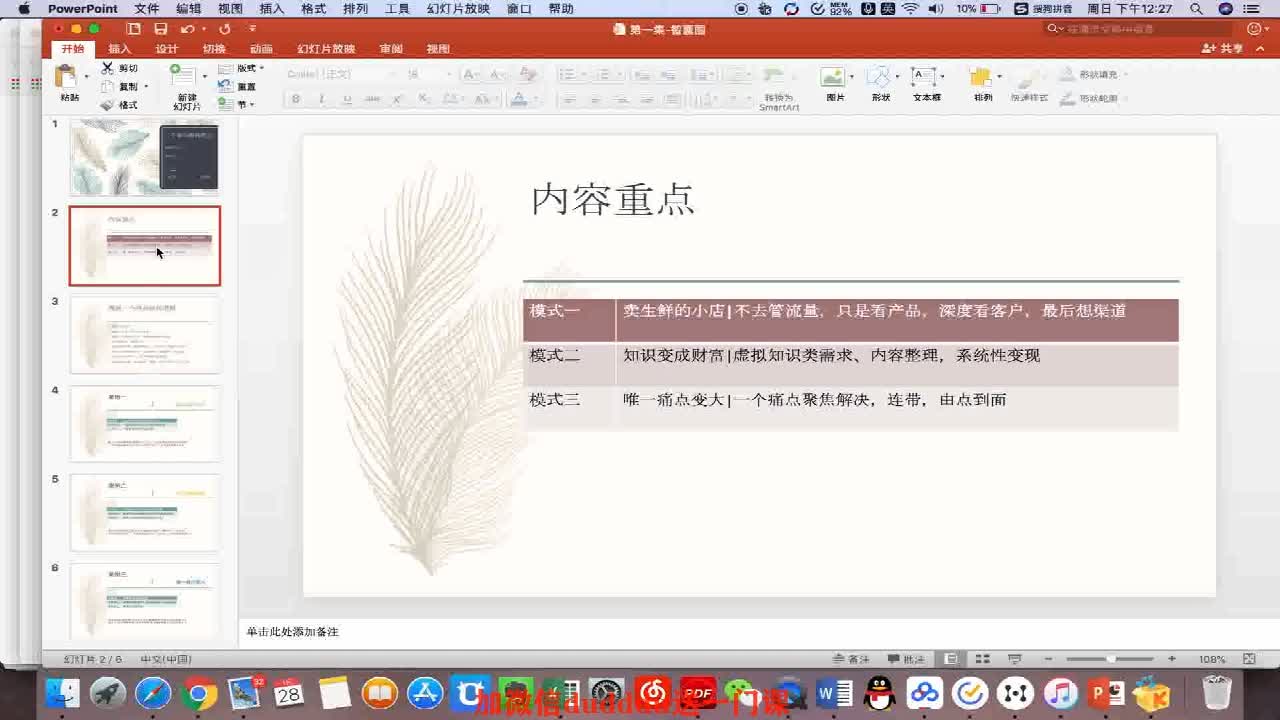Toggle italic formatting
Image resolution: width=1280 pixels, height=720 pixels.
pos(321,97)
